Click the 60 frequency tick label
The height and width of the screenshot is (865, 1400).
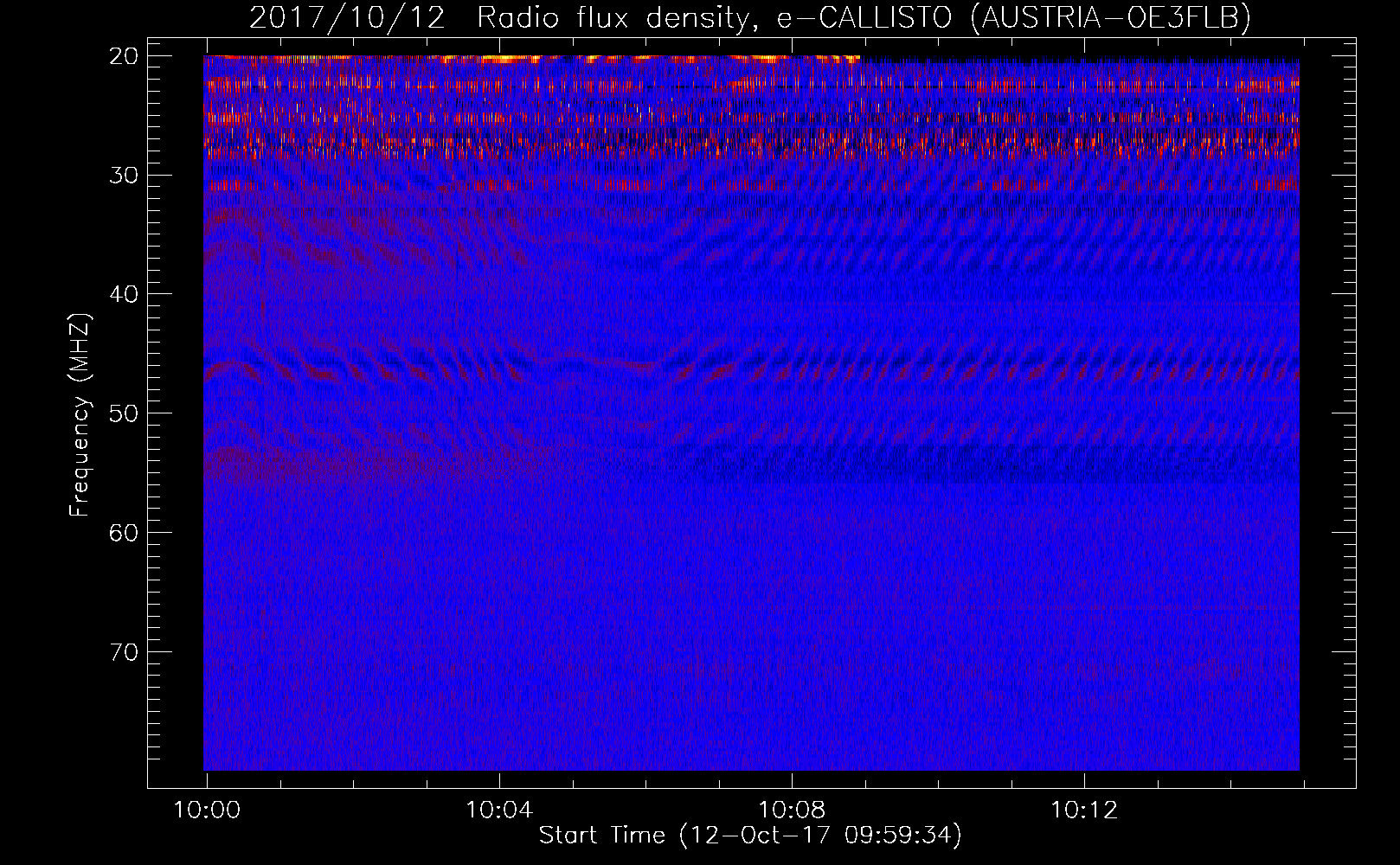[124, 533]
